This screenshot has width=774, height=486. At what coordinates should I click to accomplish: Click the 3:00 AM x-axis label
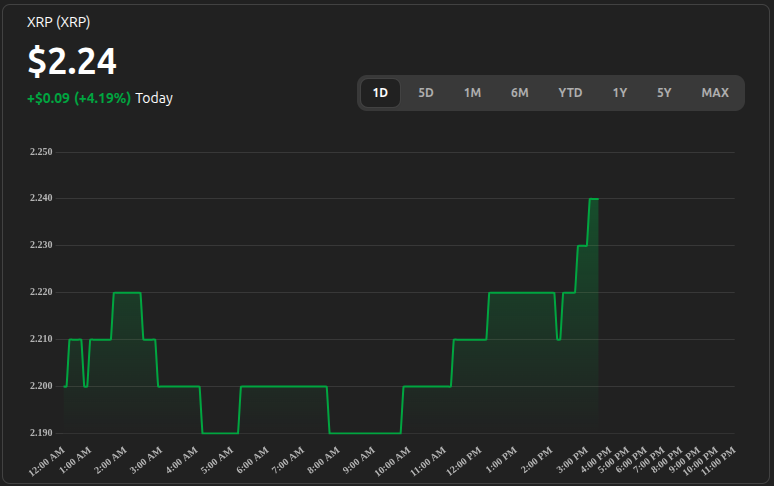147,460
